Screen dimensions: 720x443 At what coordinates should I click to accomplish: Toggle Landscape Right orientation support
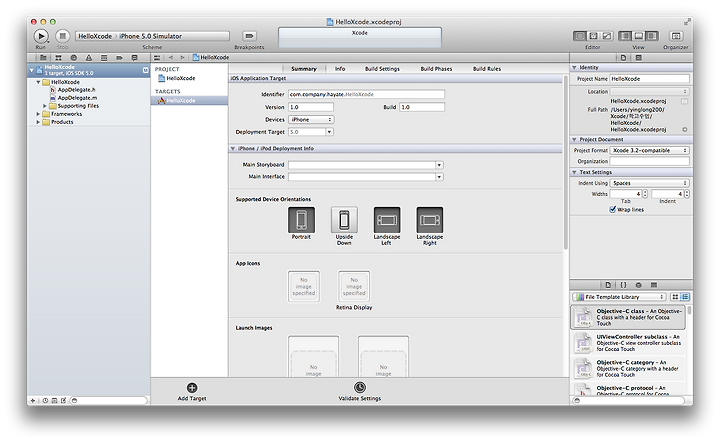[x=429, y=220]
